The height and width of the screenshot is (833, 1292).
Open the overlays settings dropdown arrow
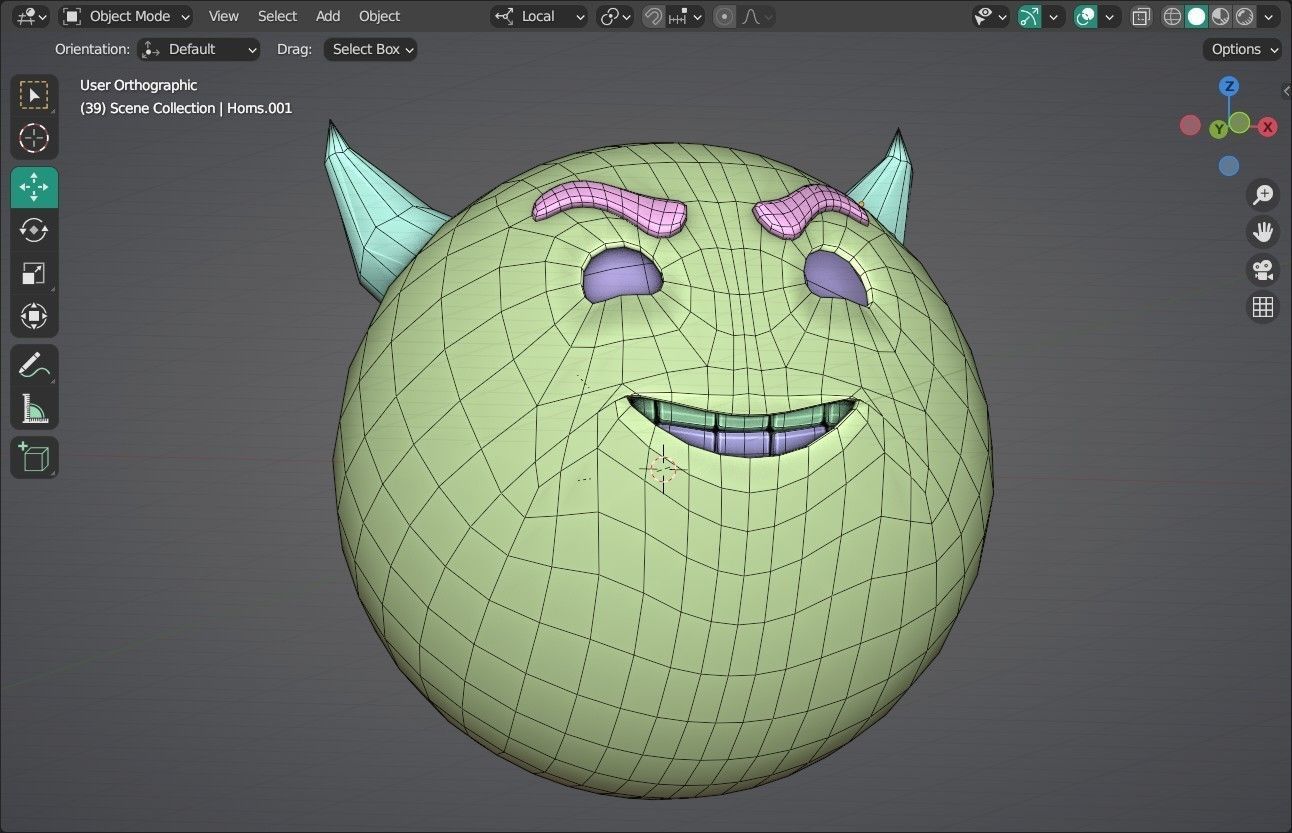[x=1109, y=16]
